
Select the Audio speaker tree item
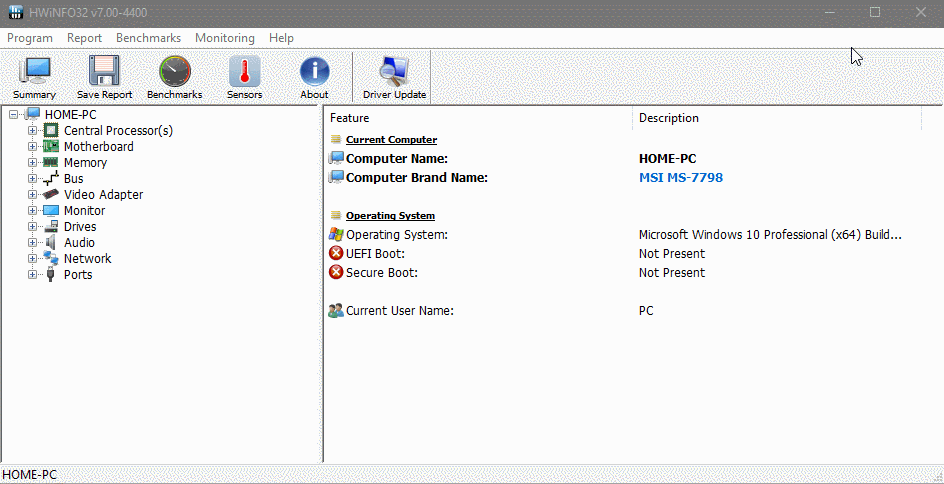pyautogui.click(x=70, y=243)
